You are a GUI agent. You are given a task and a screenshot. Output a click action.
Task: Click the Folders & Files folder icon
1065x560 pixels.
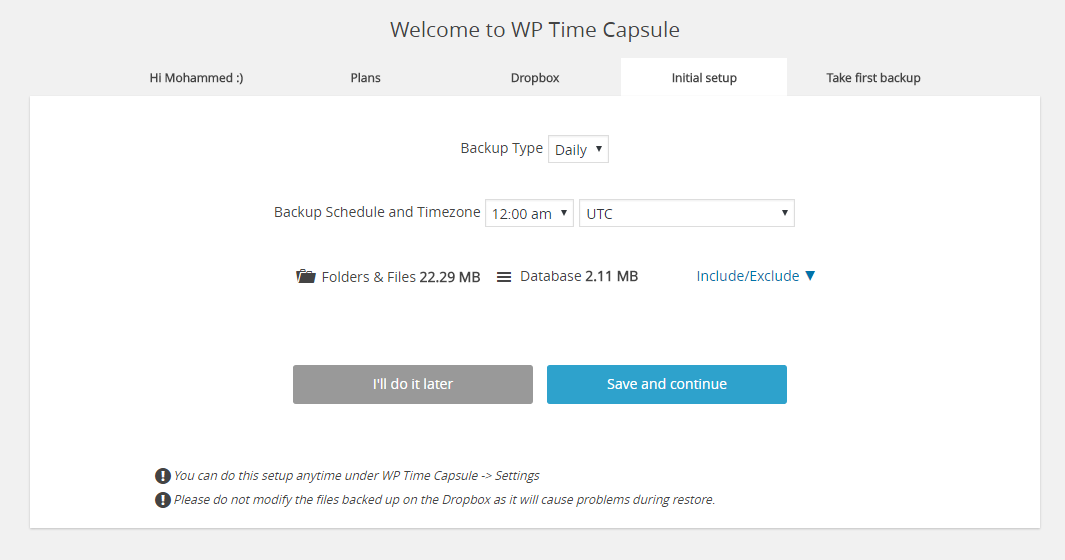coord(306,276)
